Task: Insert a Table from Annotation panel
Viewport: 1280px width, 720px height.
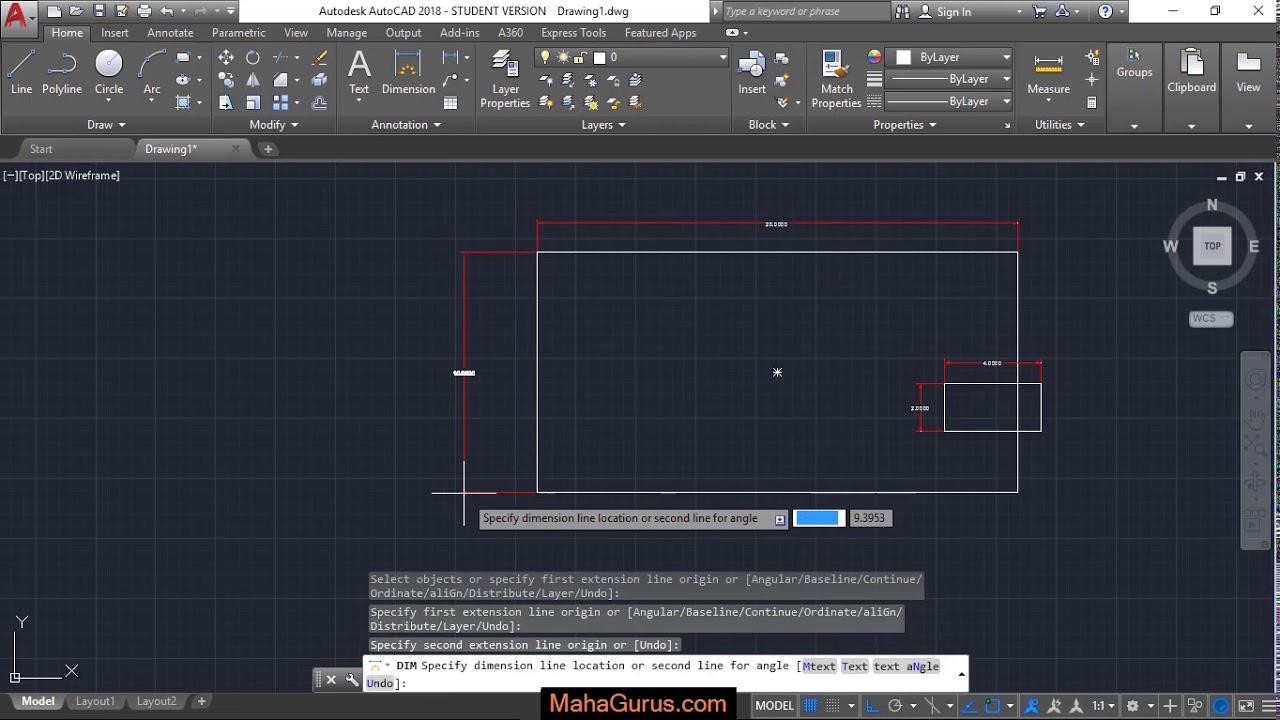Action: [x=451, y=102]
